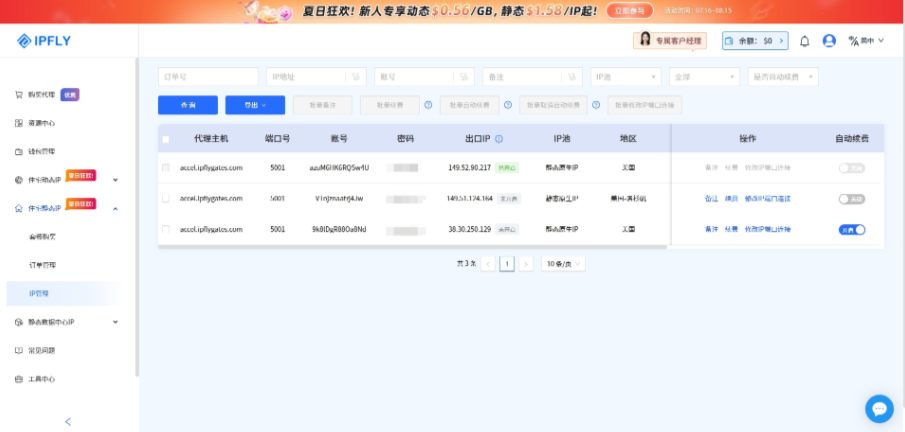Check the row checkbox for 38.30.250.129

166,229
